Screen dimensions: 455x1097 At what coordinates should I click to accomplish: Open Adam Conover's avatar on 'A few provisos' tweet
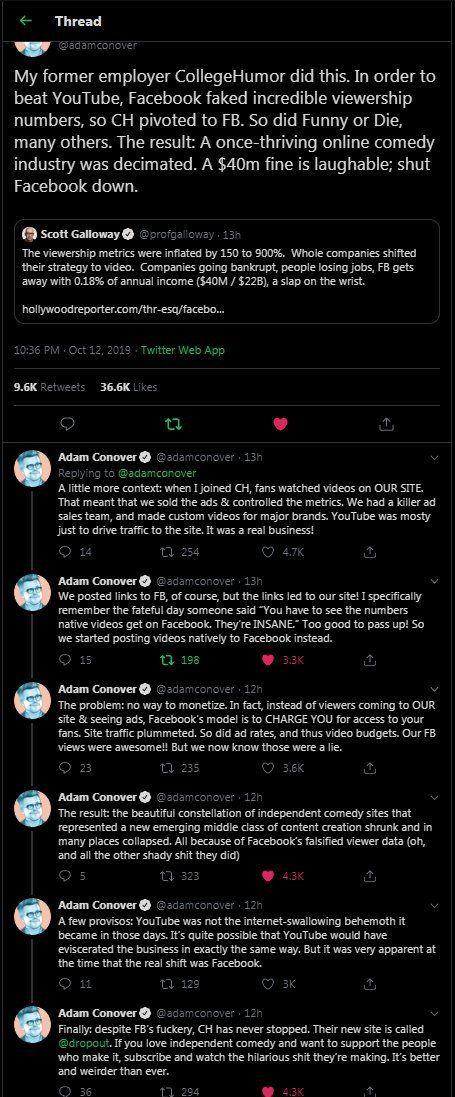click(x=32, y=917)
